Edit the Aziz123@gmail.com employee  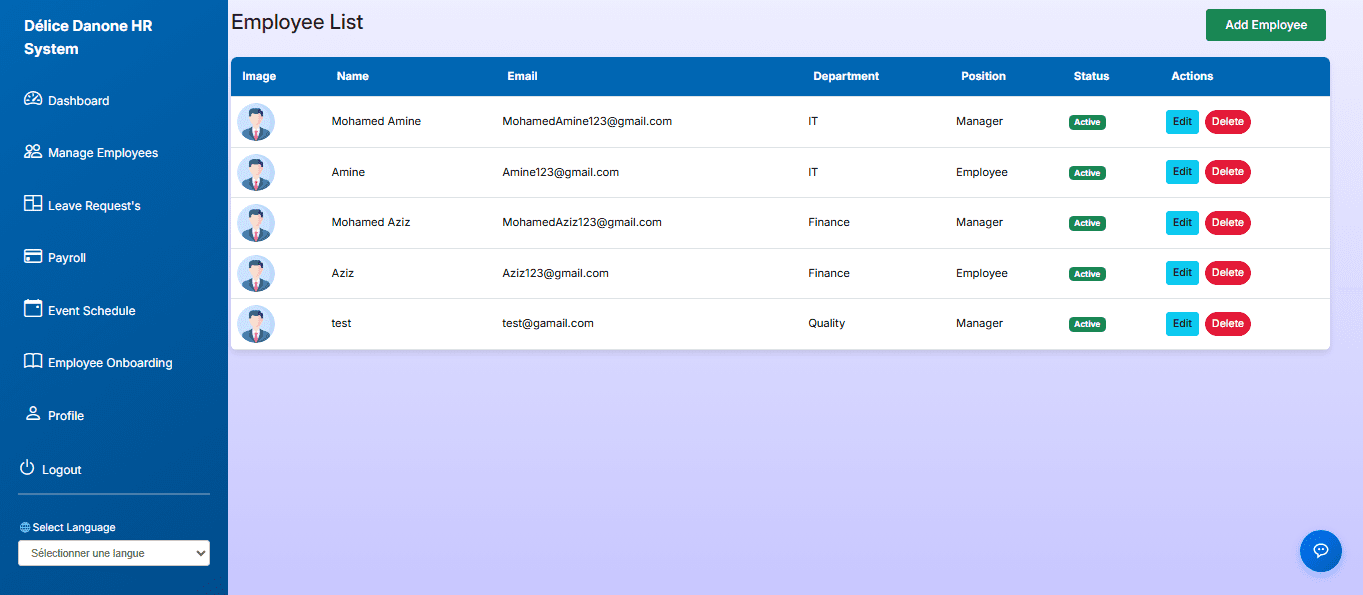point(1182,273)
